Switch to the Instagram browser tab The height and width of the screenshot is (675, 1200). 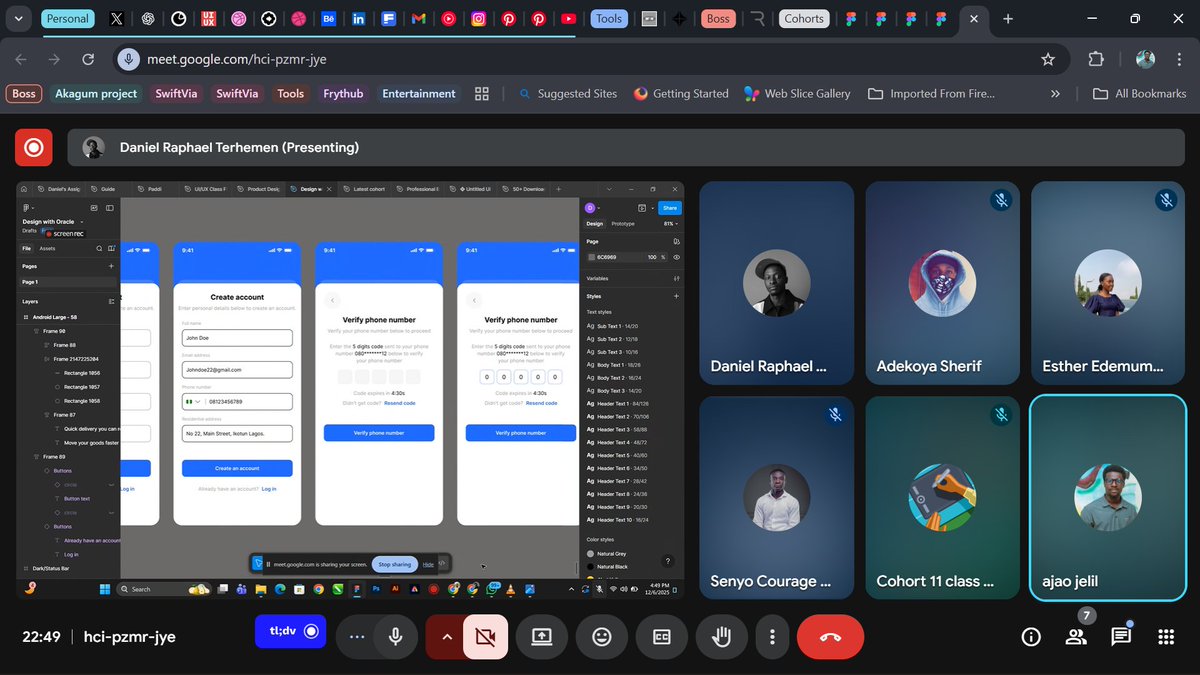tap(479, 18)
